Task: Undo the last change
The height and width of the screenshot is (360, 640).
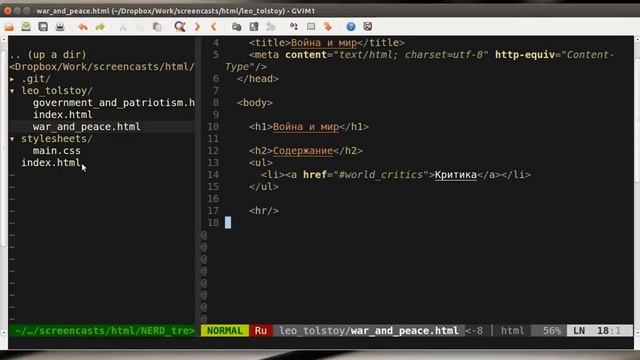Action: click(83, 27)
